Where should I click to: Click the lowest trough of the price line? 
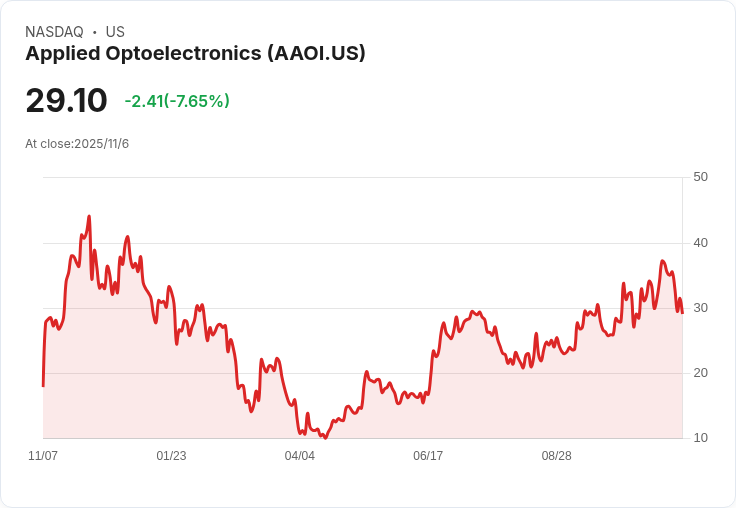pyautogui.click(x=325, y=438)
